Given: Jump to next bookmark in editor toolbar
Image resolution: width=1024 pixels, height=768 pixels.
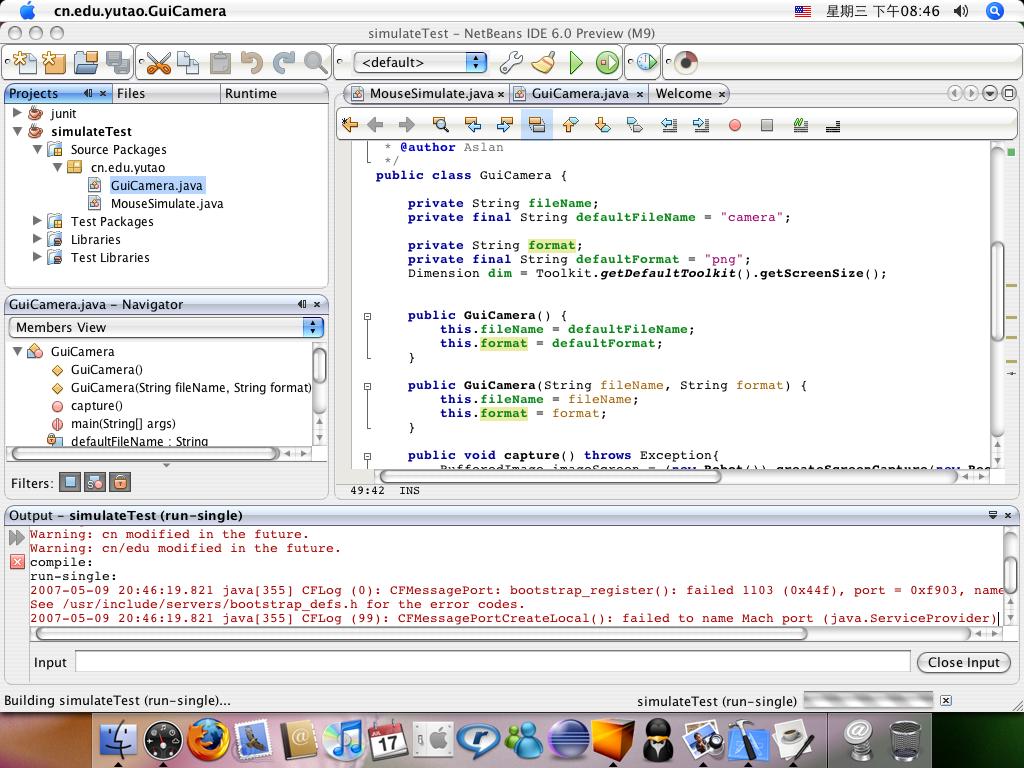Looking at the screenshot, I should (x=602, y=125).
